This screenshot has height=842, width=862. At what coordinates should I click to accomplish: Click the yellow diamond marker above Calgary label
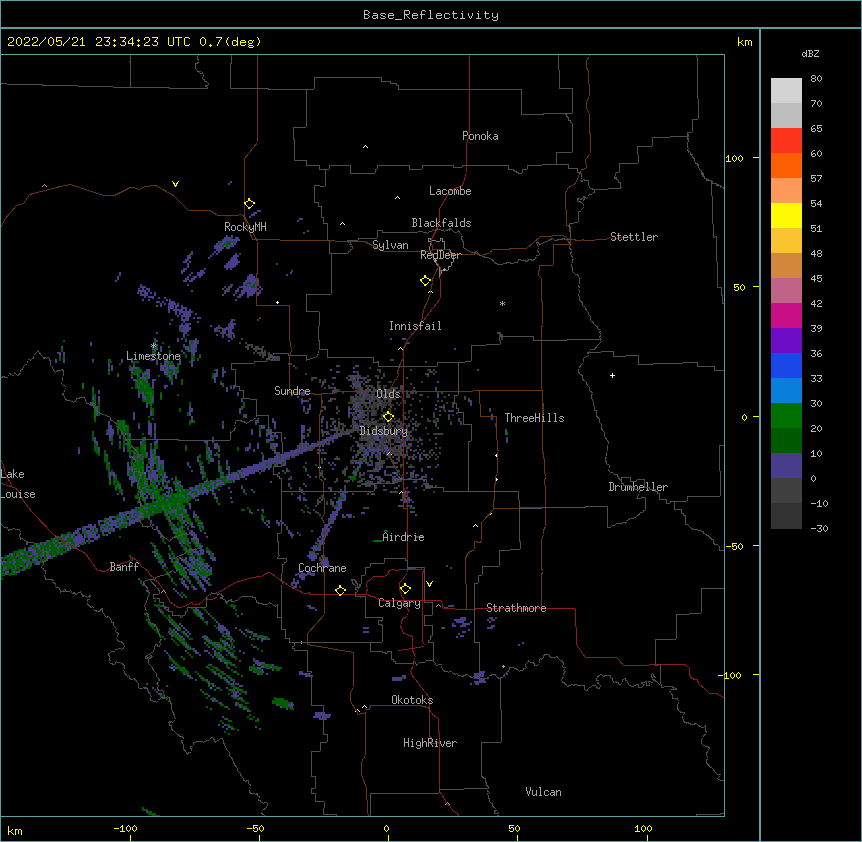[405, 589]
